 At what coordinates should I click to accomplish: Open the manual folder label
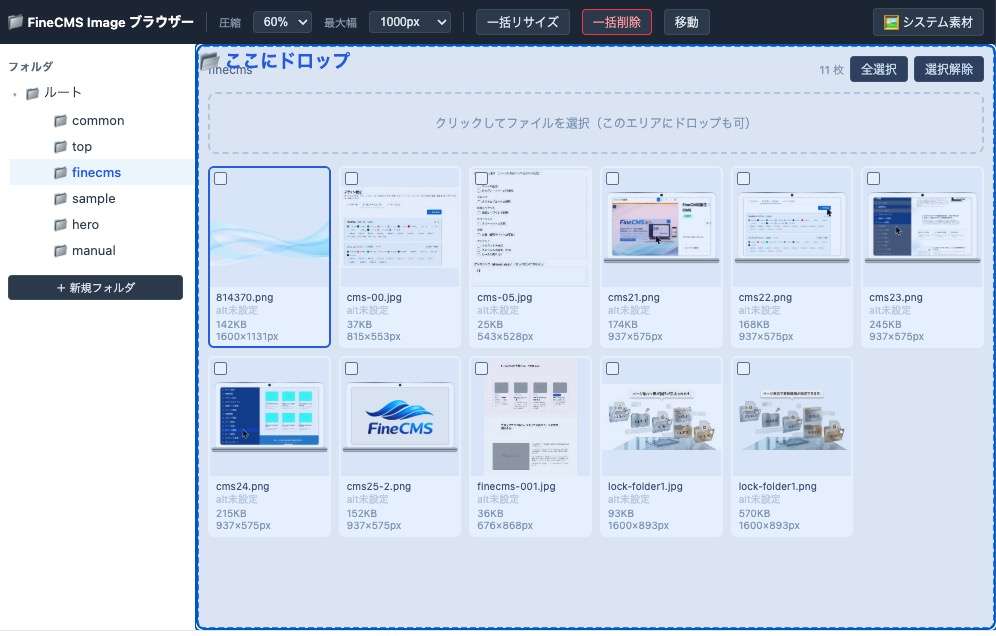click(x=93, y=251)
